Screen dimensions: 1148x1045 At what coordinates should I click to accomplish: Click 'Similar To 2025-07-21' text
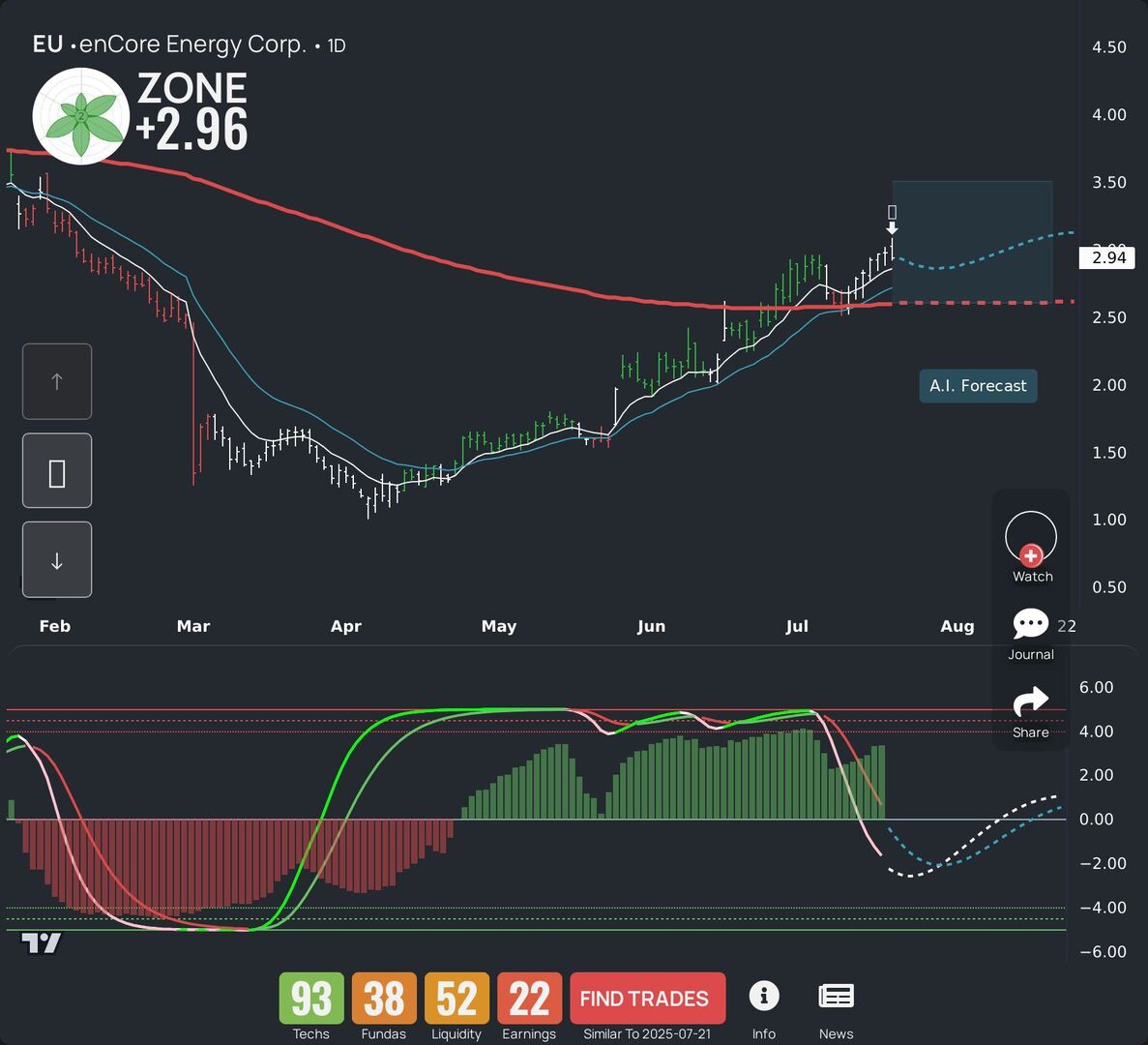[647, 1034]
